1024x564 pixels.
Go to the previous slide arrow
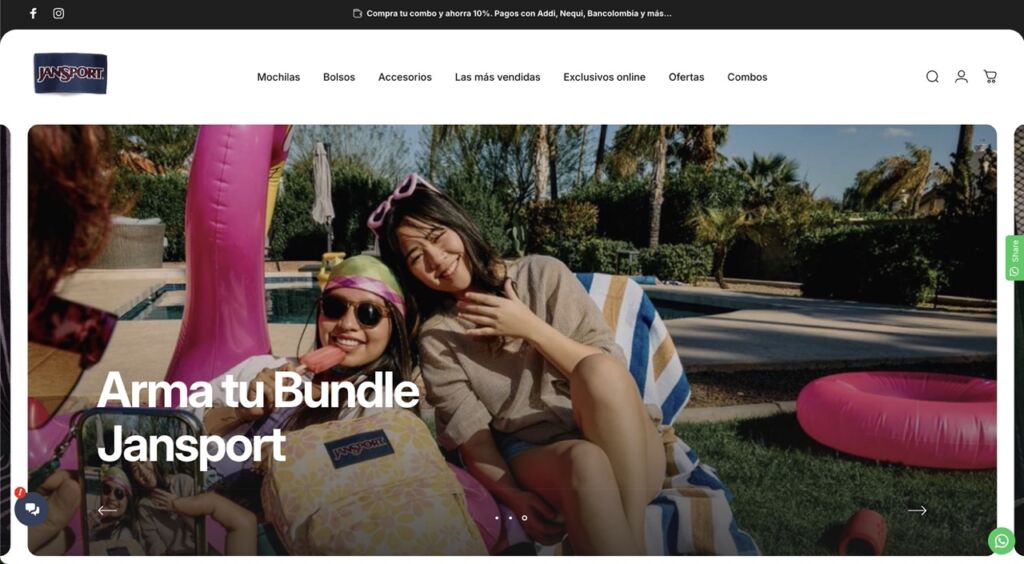[107, 510]
